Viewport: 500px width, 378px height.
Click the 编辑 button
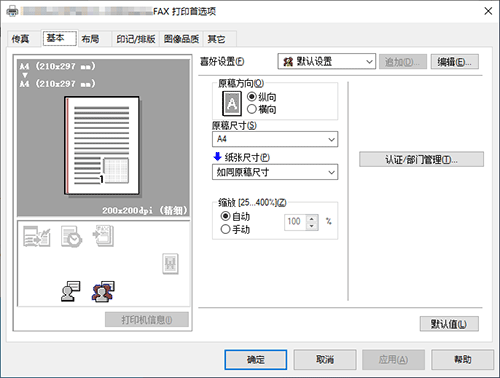point(454,62)
